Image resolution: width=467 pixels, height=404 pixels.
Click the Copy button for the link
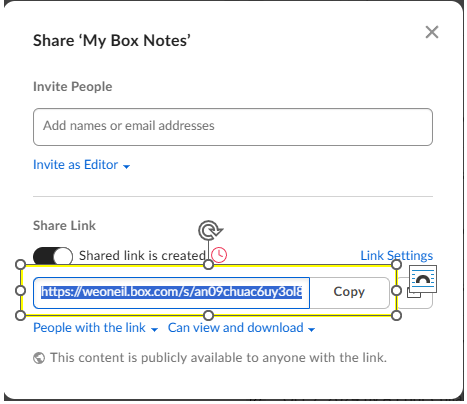[349, 292]
